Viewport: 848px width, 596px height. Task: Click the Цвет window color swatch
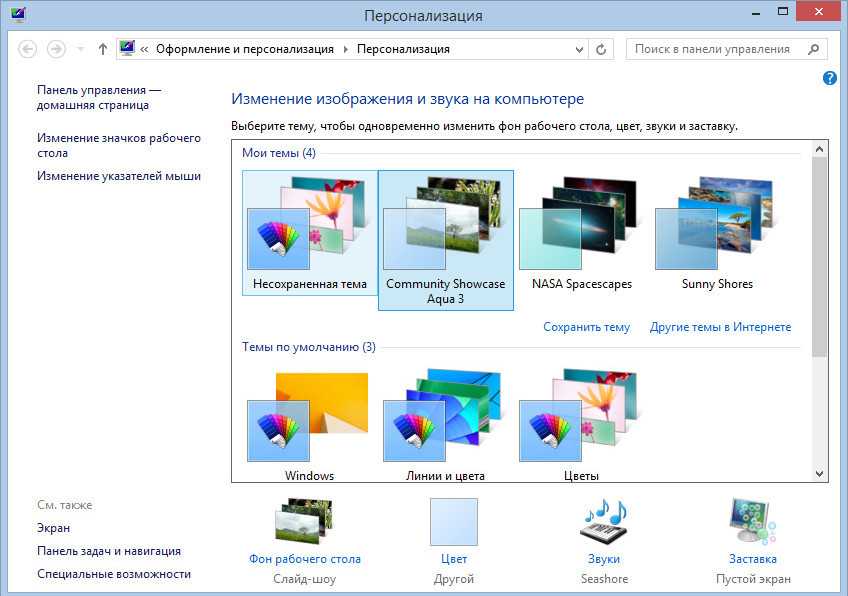pyautogui.click(x=454, y=522)
